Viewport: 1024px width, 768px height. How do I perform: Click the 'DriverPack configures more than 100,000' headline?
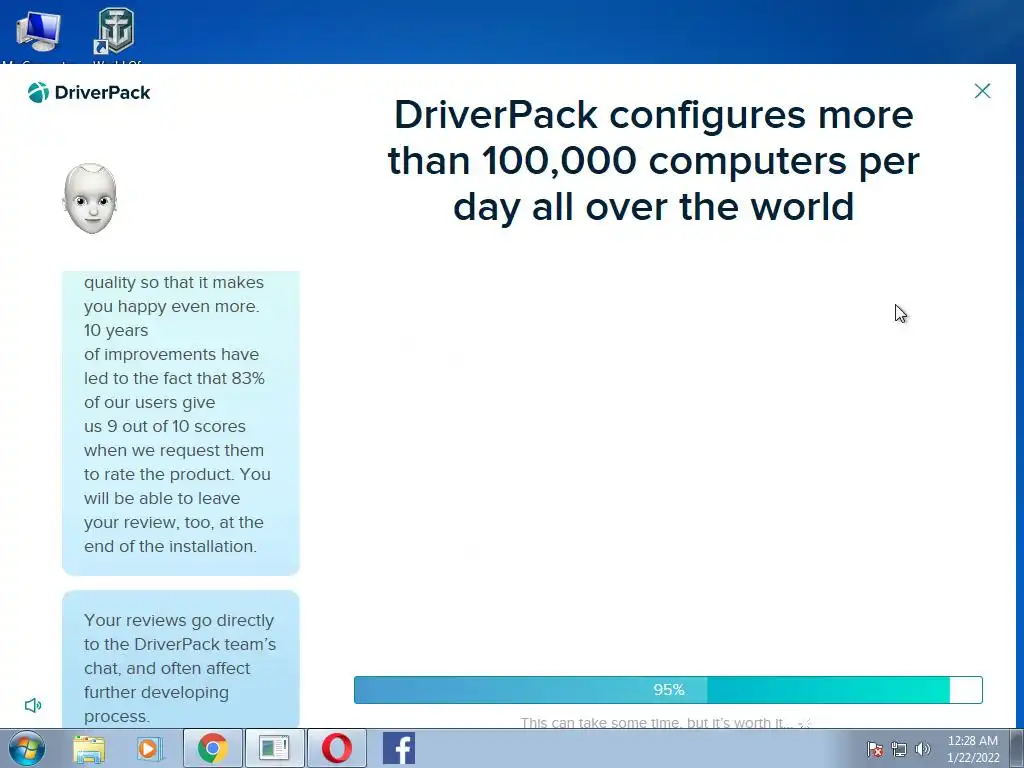pos(654,161)
